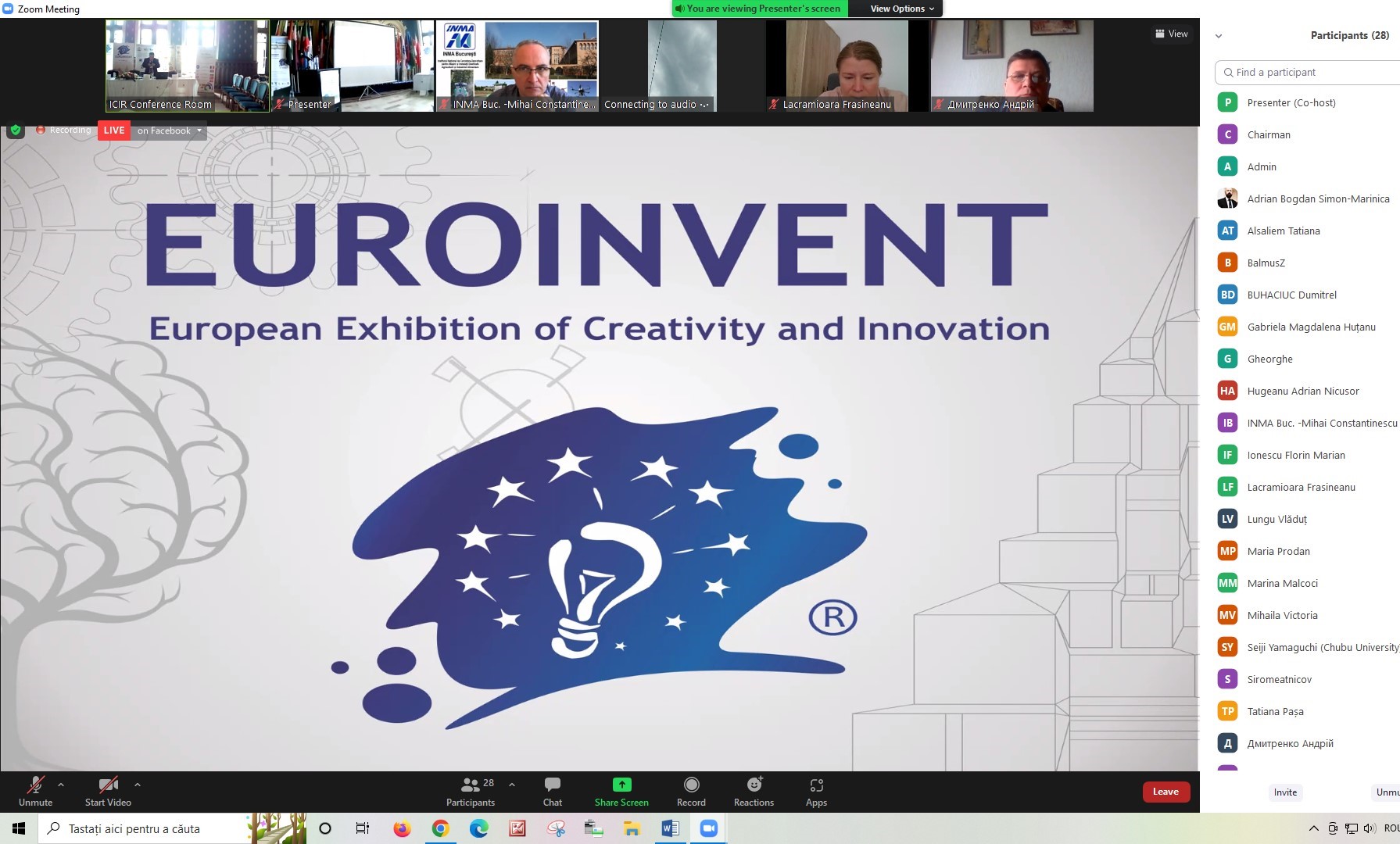Expand audio options arrow next to Unmute
Screen dimensions: 1400x844
coord(61,785)
